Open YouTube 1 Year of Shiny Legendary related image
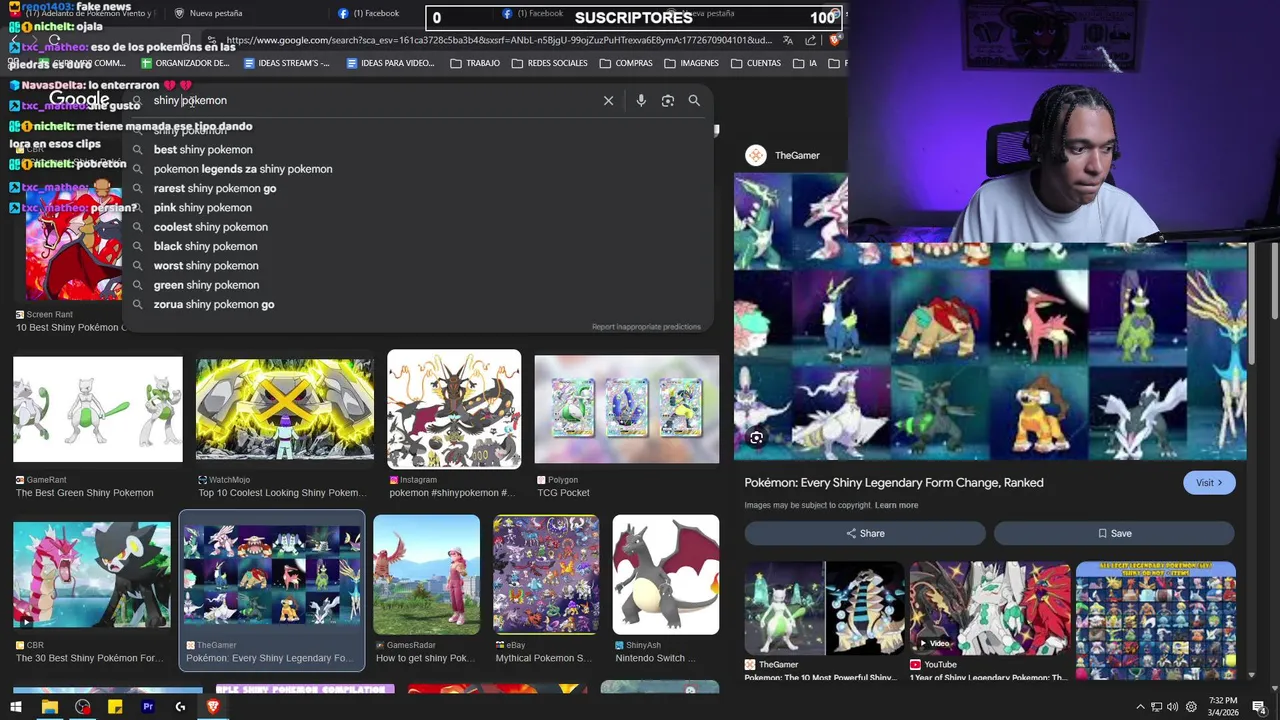This screenshot has width=1280, height=720. [990, 608]
